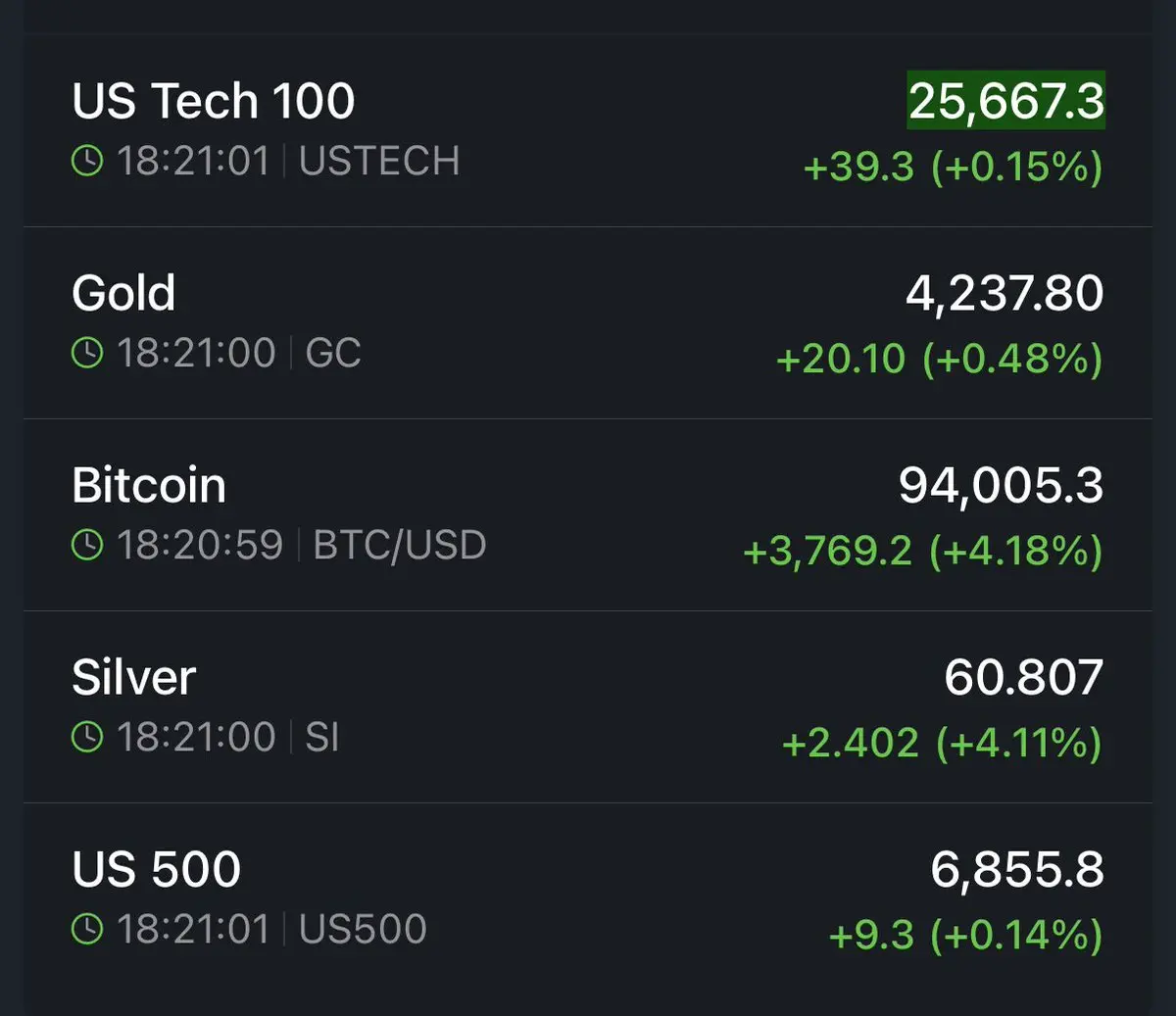Click the Silver change +2.402 (+4.11%)
Screen dimensions: 1176x1016
[x=942, y=744]
